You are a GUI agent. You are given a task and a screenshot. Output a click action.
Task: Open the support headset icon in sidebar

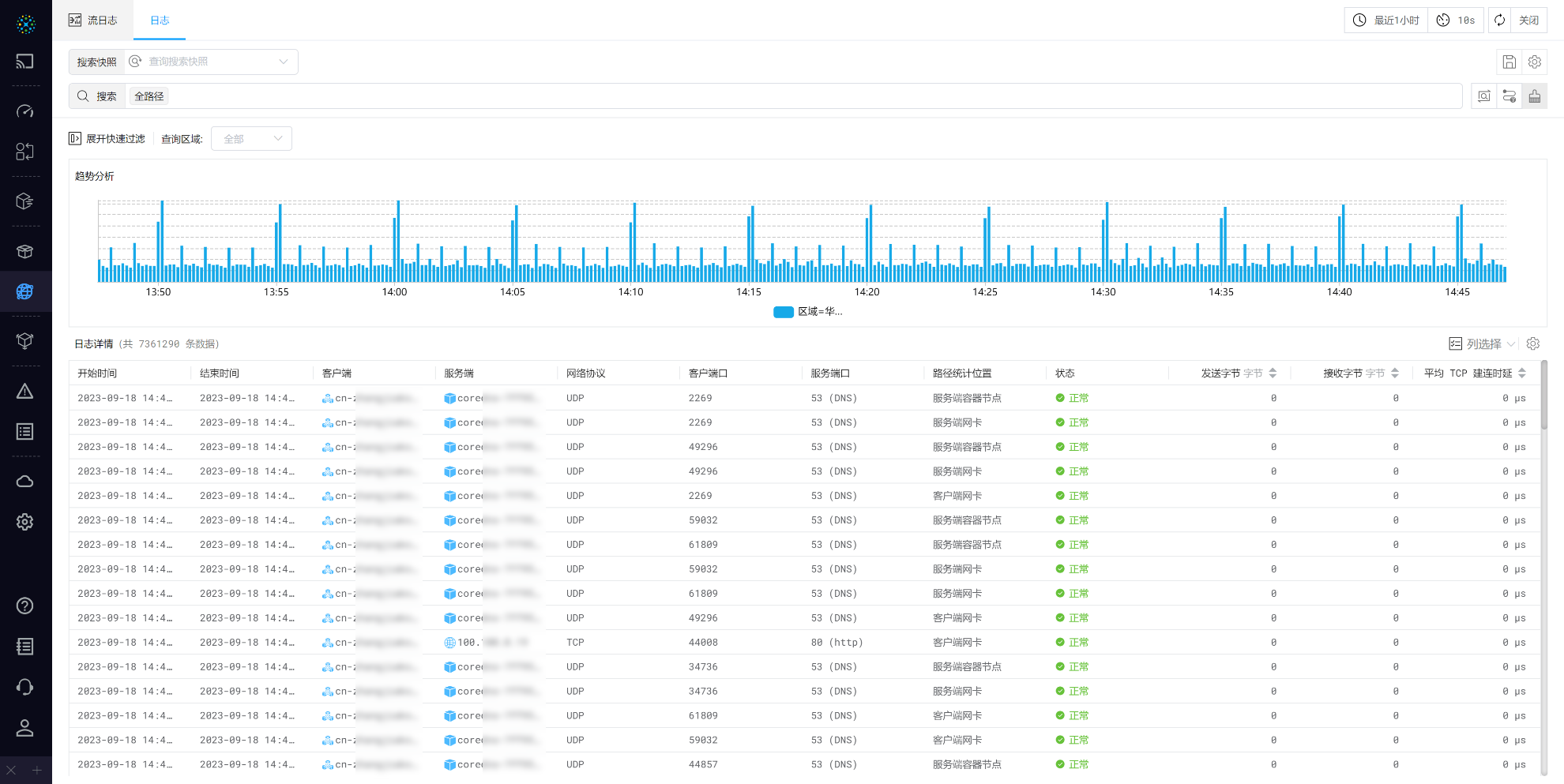pyautogui.click(x=25, y=687)
